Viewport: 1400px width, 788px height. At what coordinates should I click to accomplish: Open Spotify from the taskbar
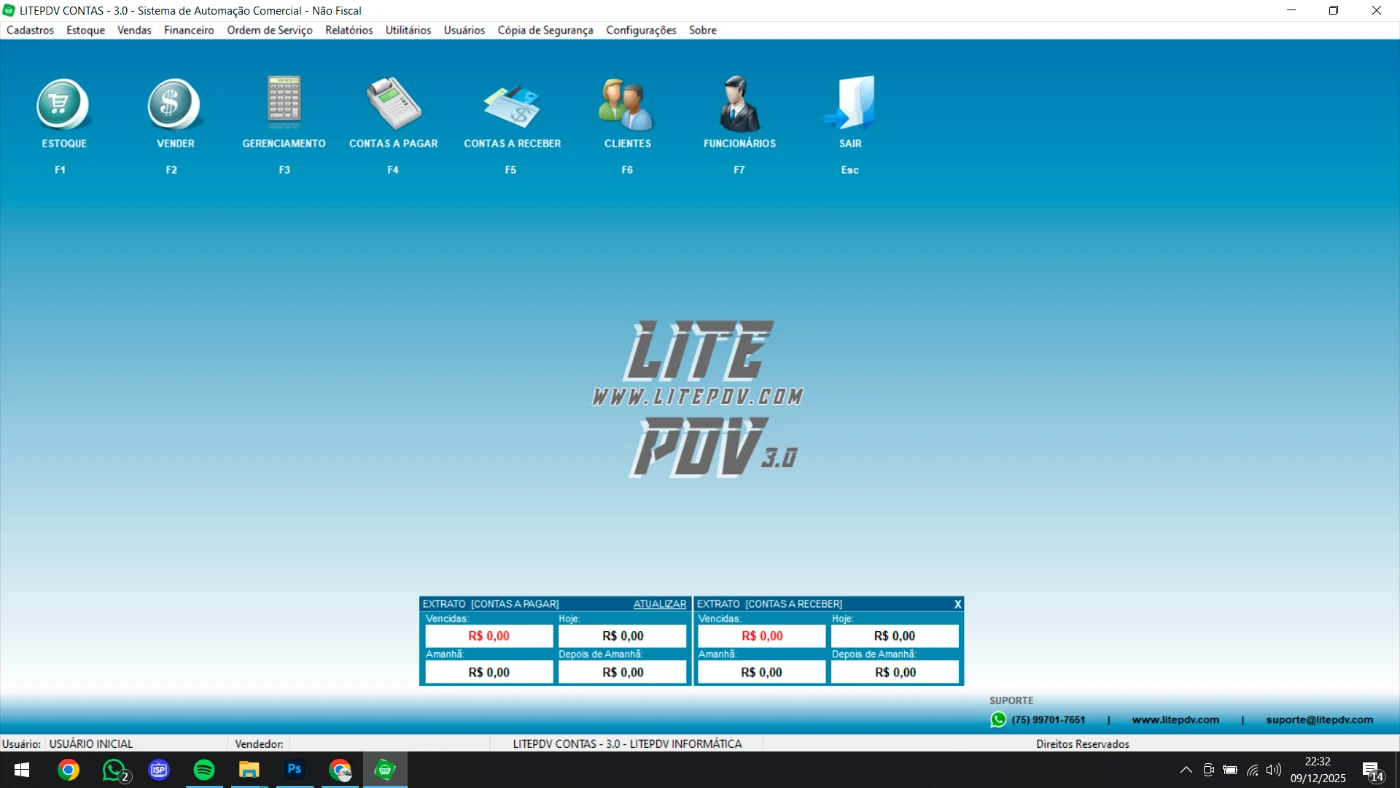[204, 770]
